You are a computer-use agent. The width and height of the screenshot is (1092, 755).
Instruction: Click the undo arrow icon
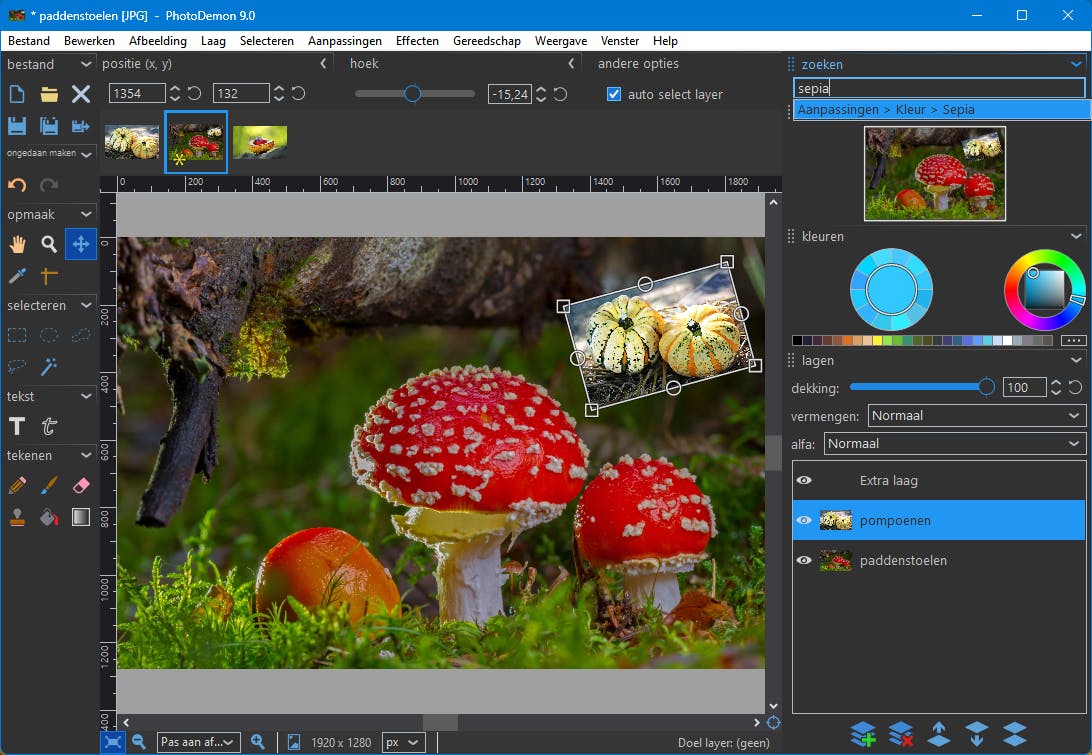(17, 185)
